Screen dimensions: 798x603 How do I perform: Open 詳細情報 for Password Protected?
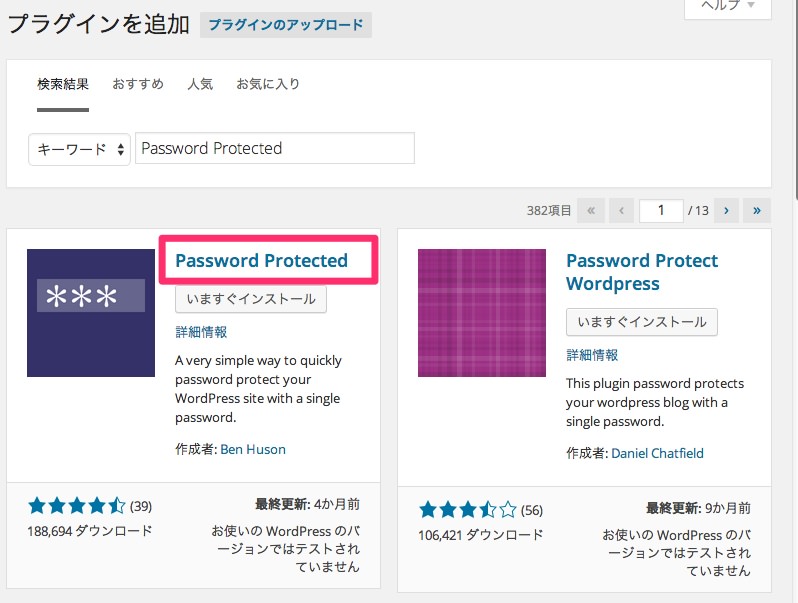click(201, 332)
